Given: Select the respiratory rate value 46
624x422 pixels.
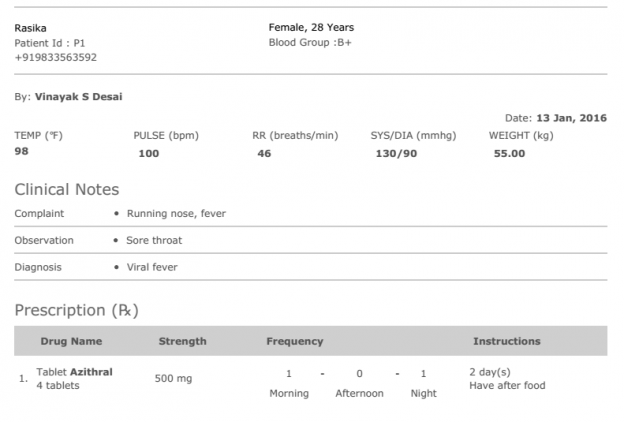Looking at the screenshot, I should (264, 154).
